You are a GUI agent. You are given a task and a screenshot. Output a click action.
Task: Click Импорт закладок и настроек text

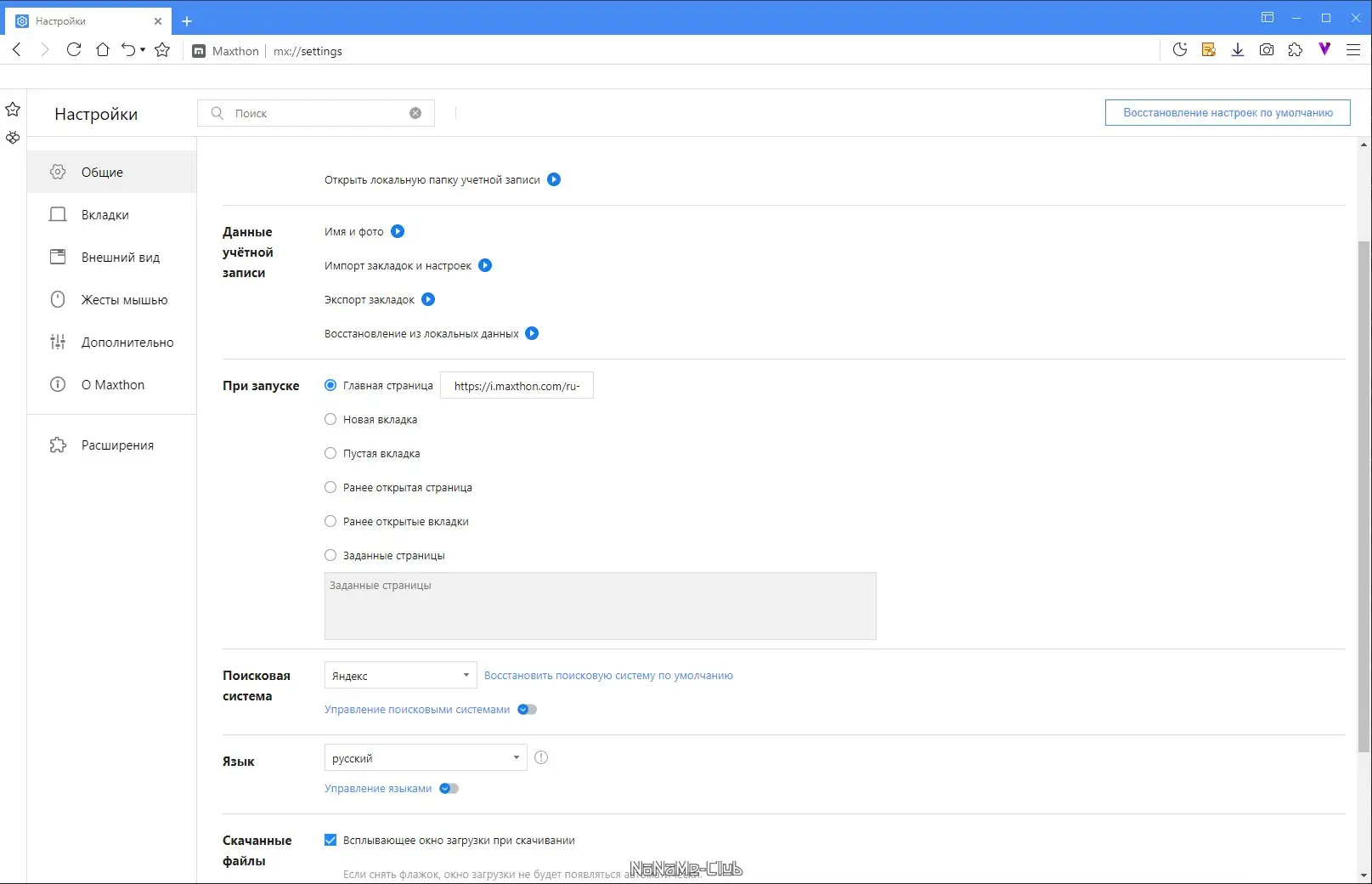[398, 265]
